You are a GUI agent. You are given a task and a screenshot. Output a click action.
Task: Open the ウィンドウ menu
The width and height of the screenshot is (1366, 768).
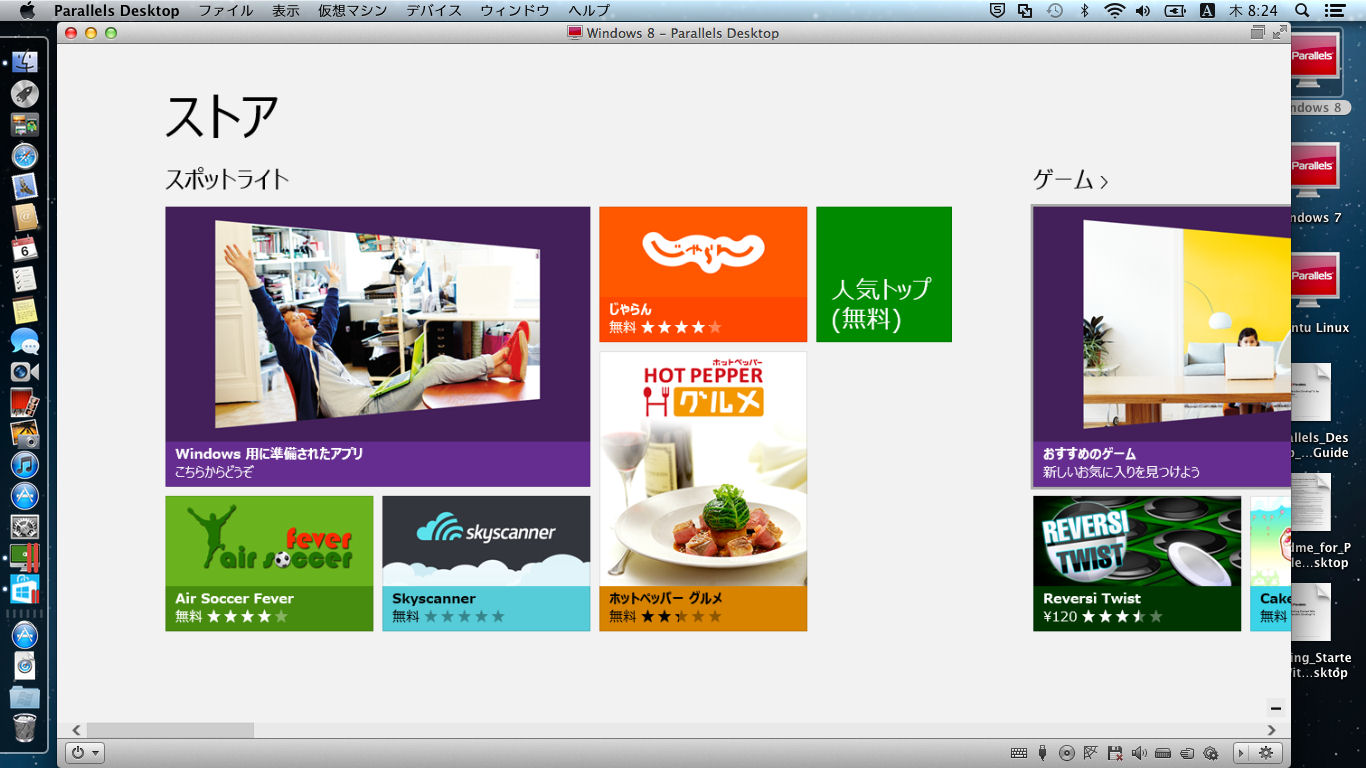click(x=514, y=10)
